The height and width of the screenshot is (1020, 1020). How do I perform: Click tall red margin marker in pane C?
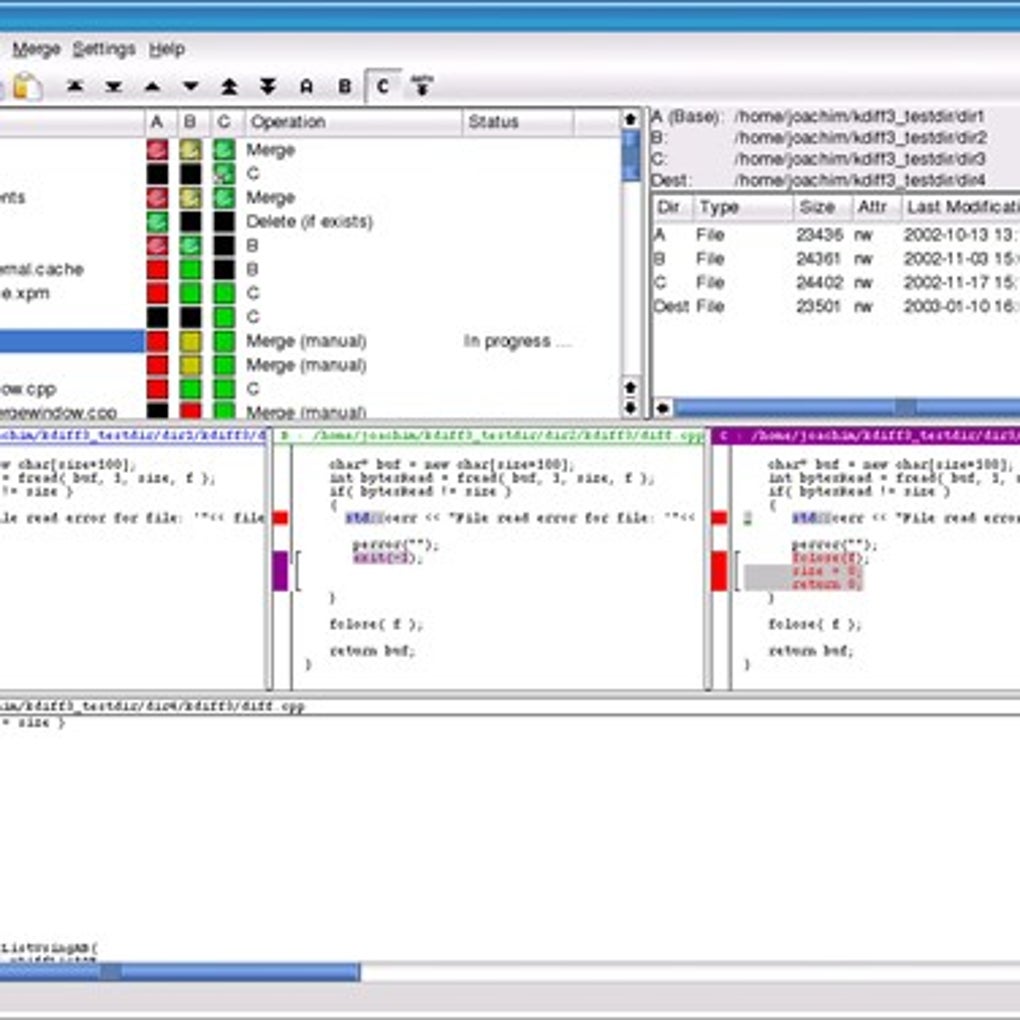(719, 570)
